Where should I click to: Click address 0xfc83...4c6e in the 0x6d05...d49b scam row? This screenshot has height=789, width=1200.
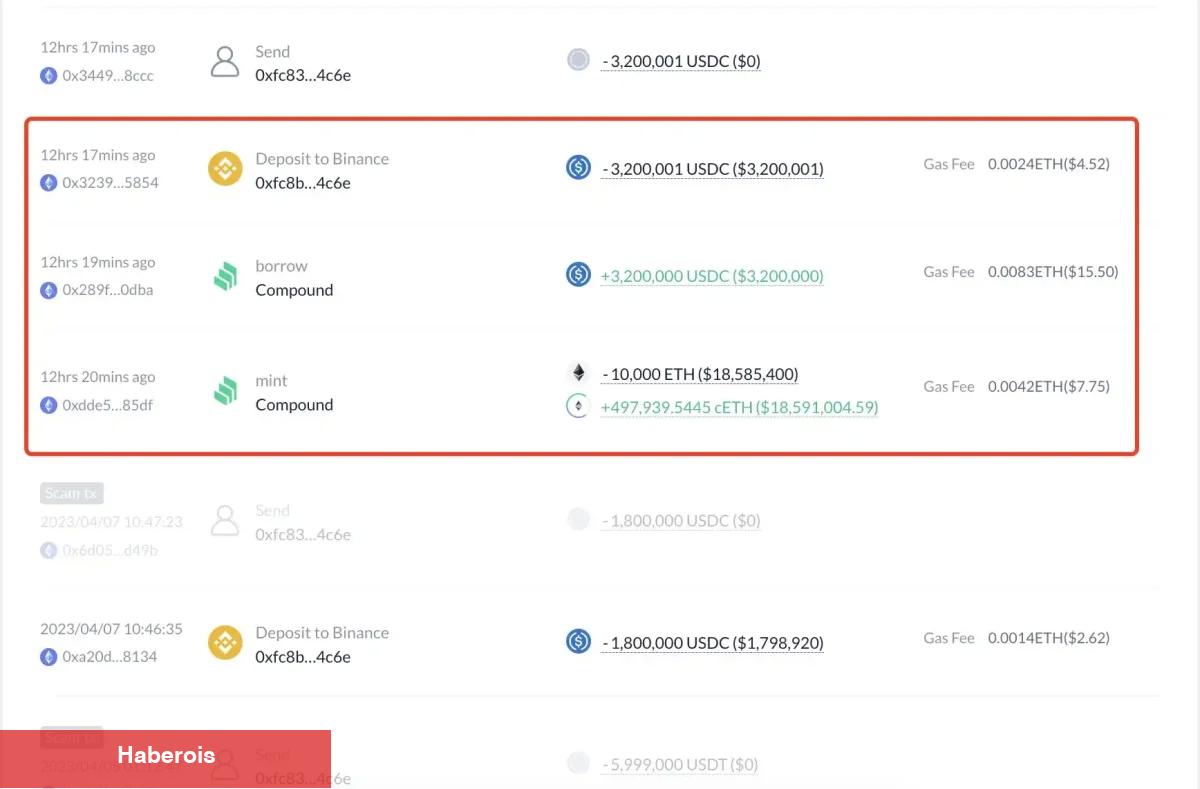[303, 535]
